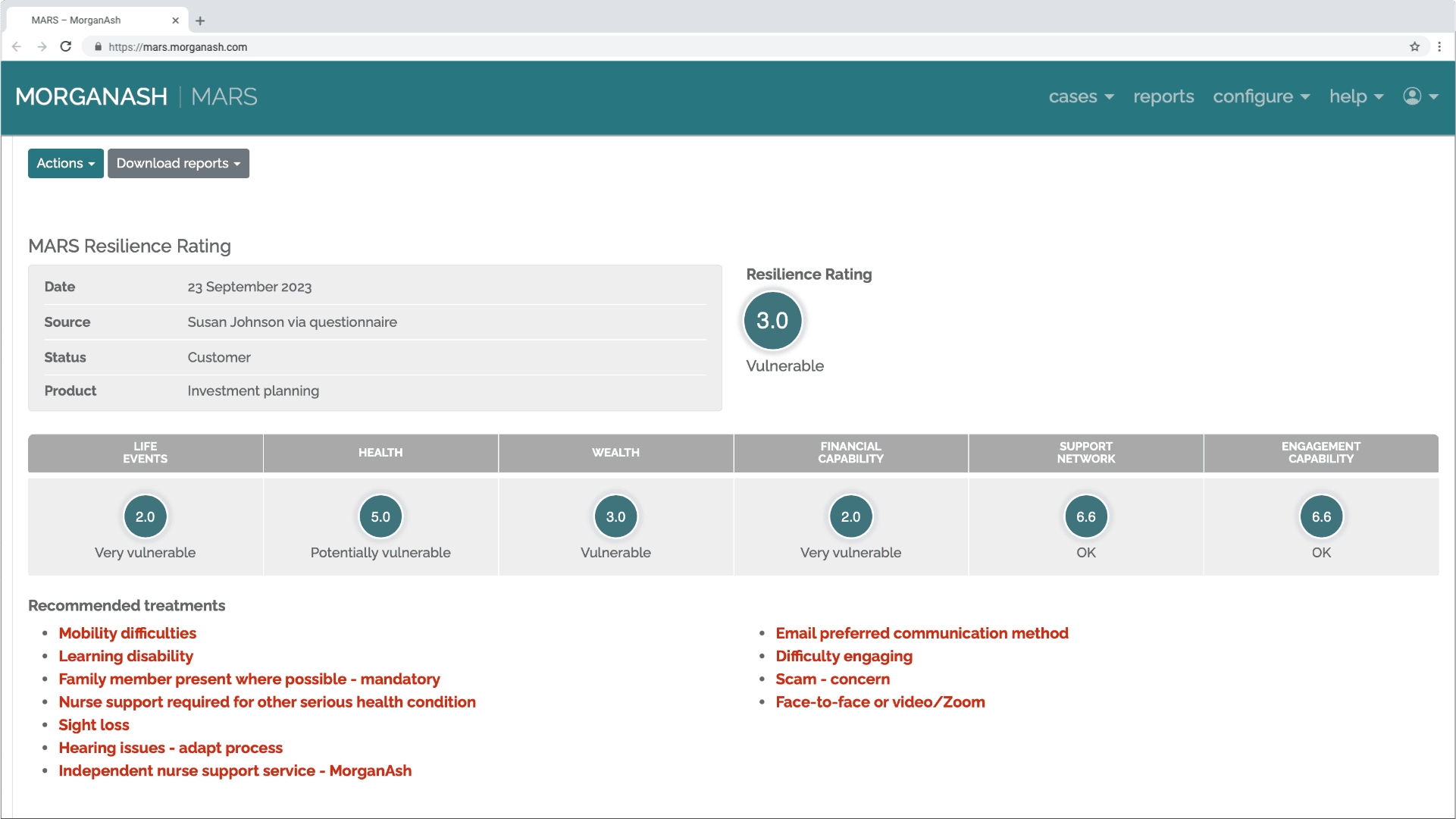Viewport: 1456px width, 819px height.
Task: Open the Scam - concern treatment link
Action: click(832, 679)
